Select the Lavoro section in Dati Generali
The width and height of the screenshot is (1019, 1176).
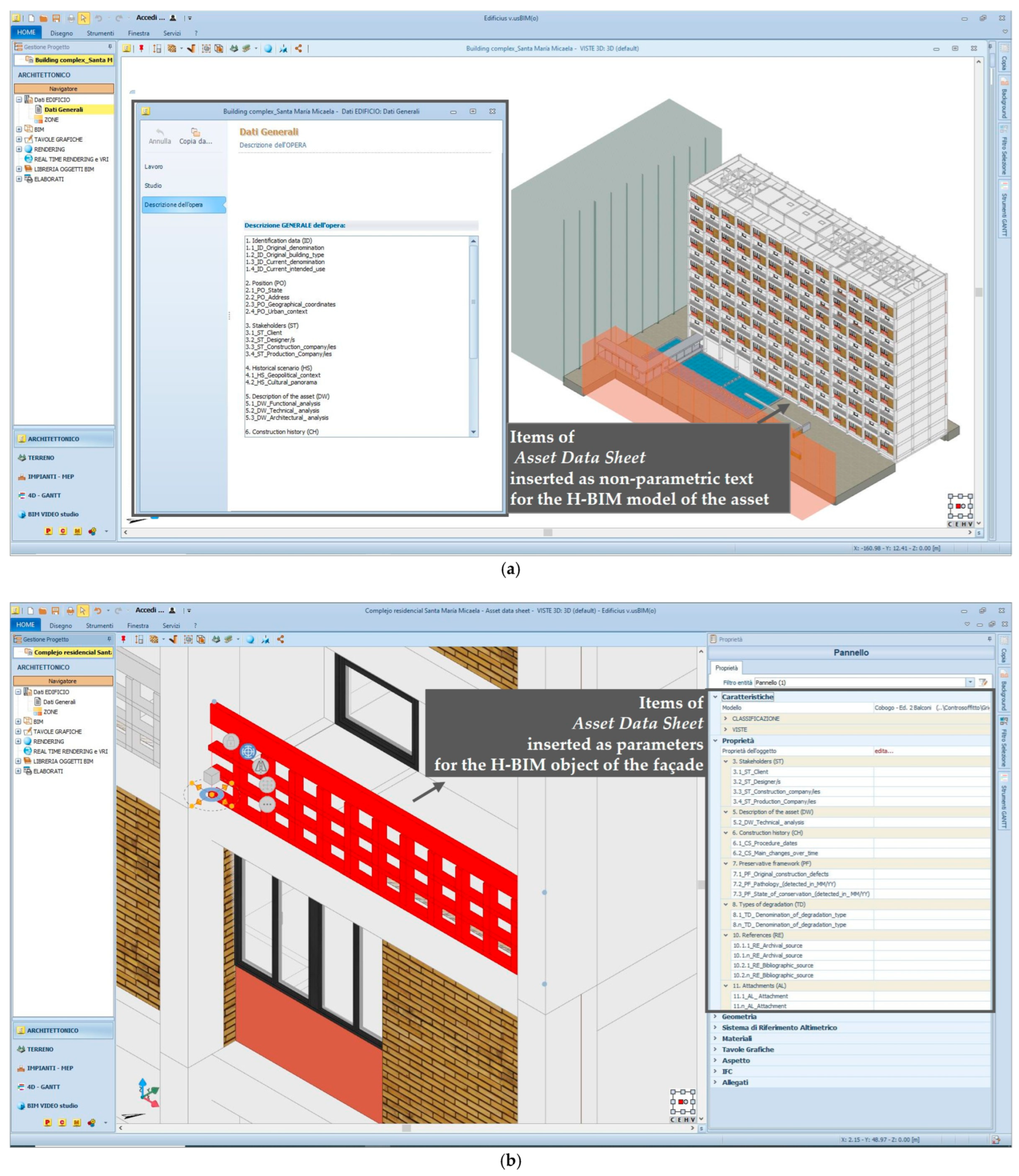click(154, 167)
